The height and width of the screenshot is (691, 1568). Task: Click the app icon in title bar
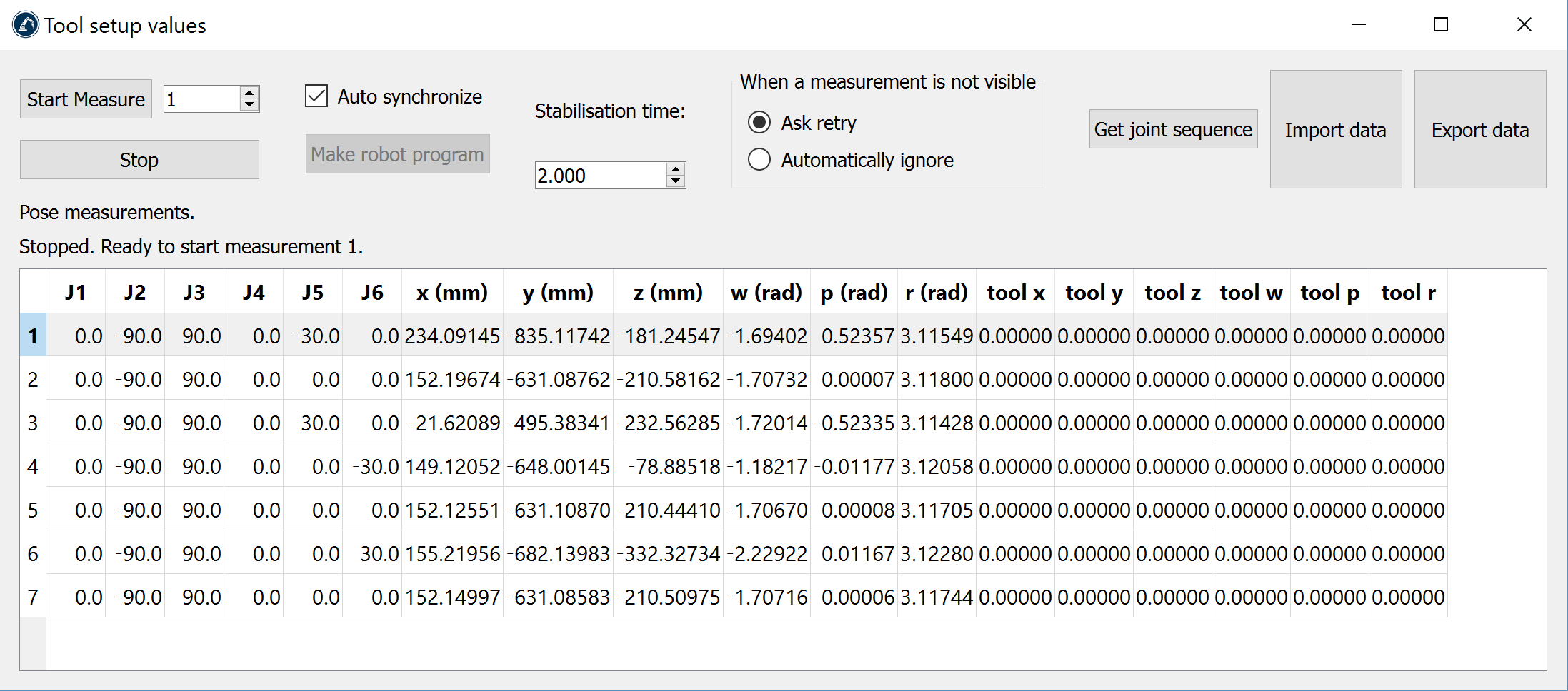tap(26, 25)
